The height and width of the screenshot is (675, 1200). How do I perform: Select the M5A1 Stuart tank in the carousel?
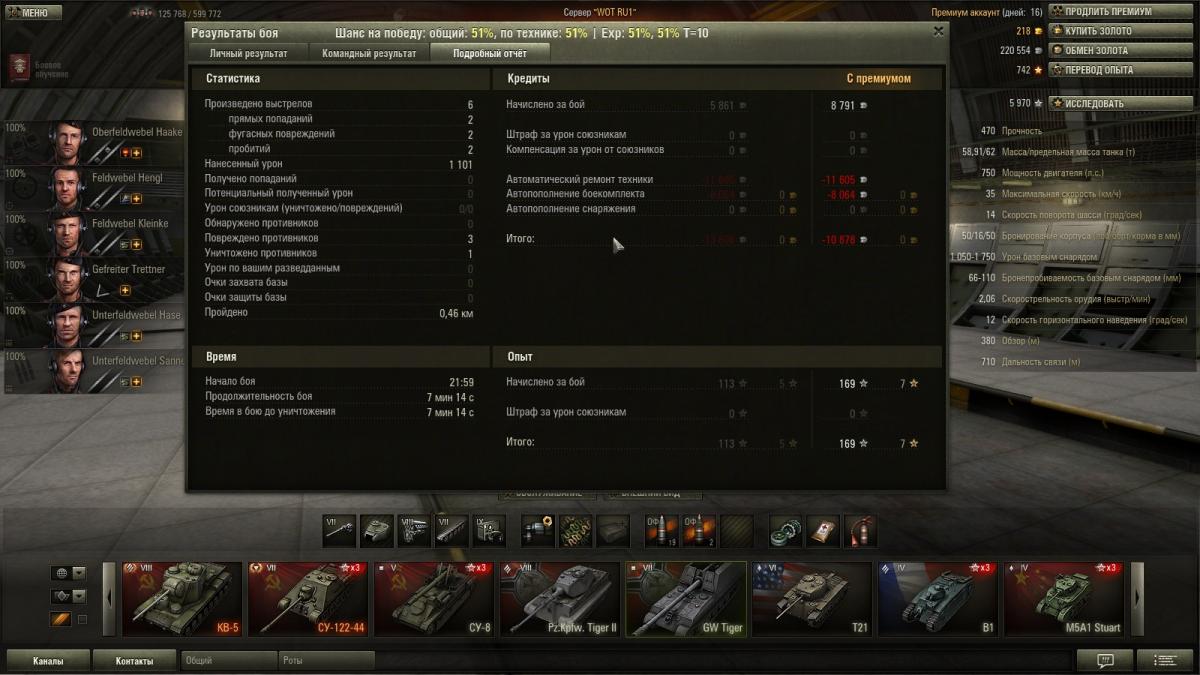[x=1064, y=598]
